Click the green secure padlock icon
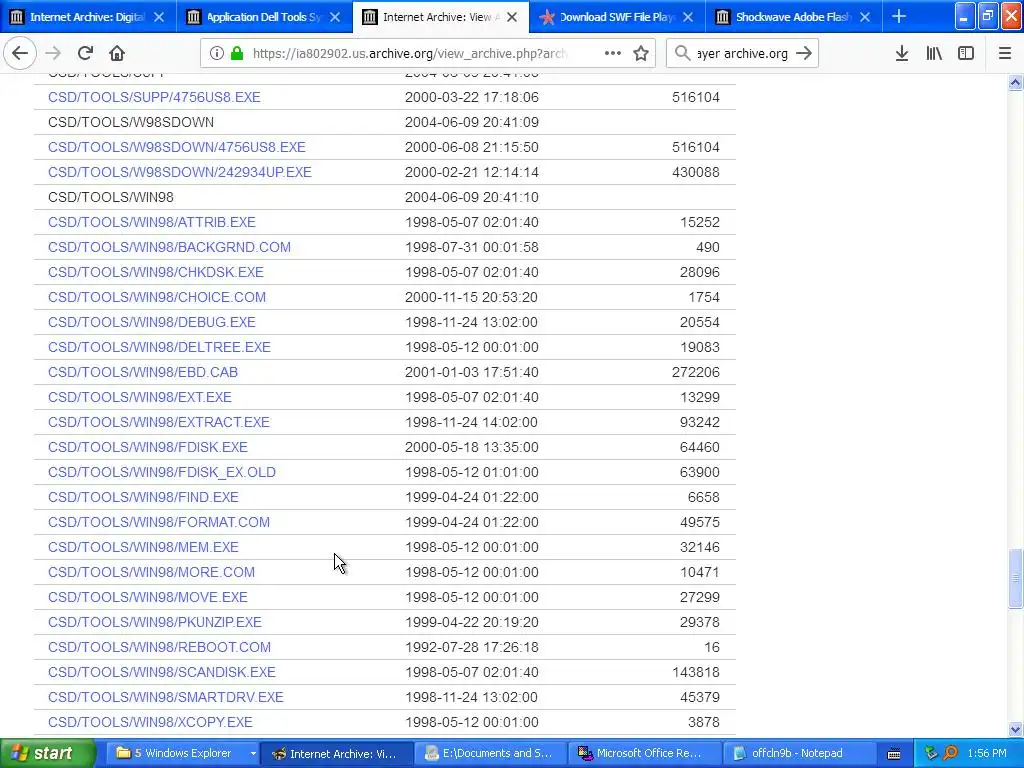The height and width of the screenshot is (768, 1024). click(237, 54)
